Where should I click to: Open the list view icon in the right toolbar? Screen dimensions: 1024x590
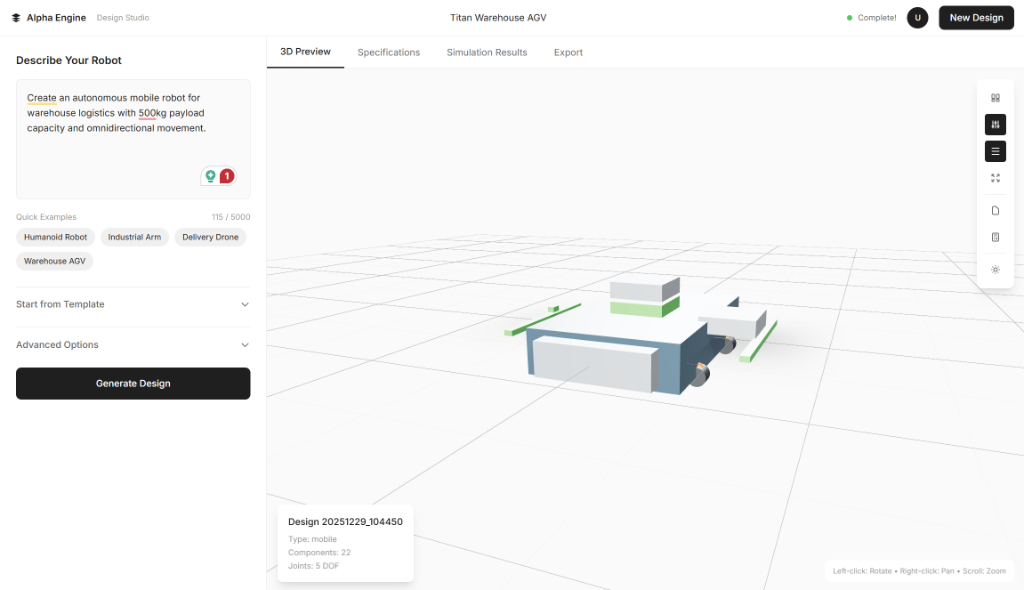pyautogui.click(x=995, y=151)
